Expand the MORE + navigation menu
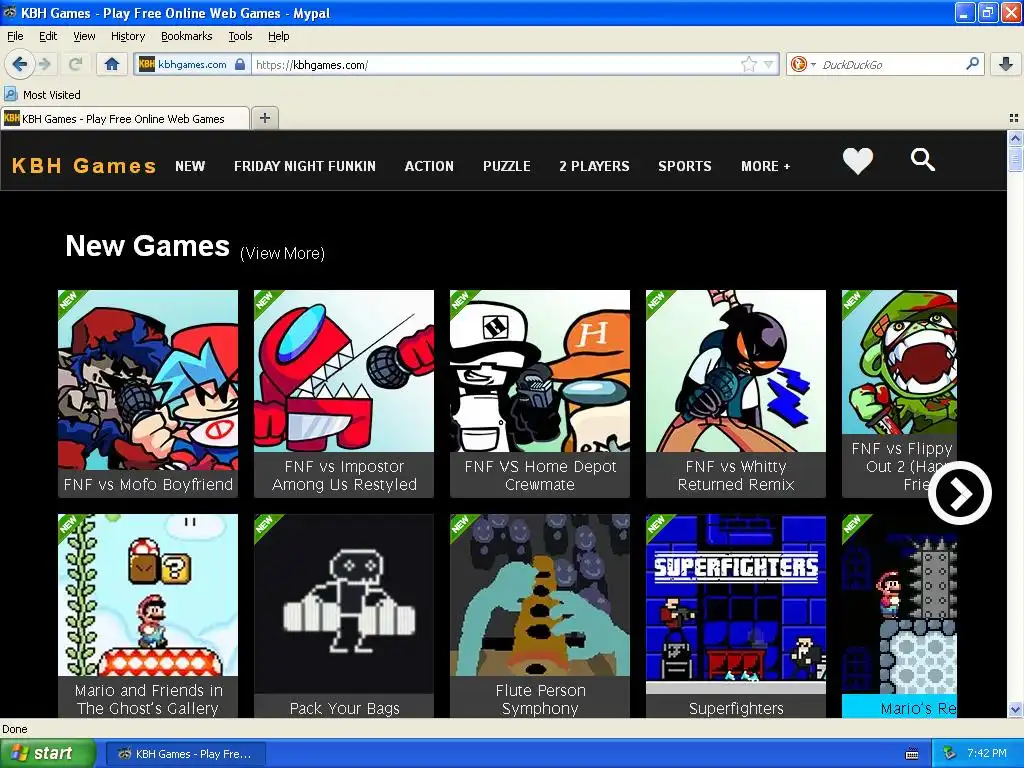This screenshot has height=768, width=1024. click(765, 166)
